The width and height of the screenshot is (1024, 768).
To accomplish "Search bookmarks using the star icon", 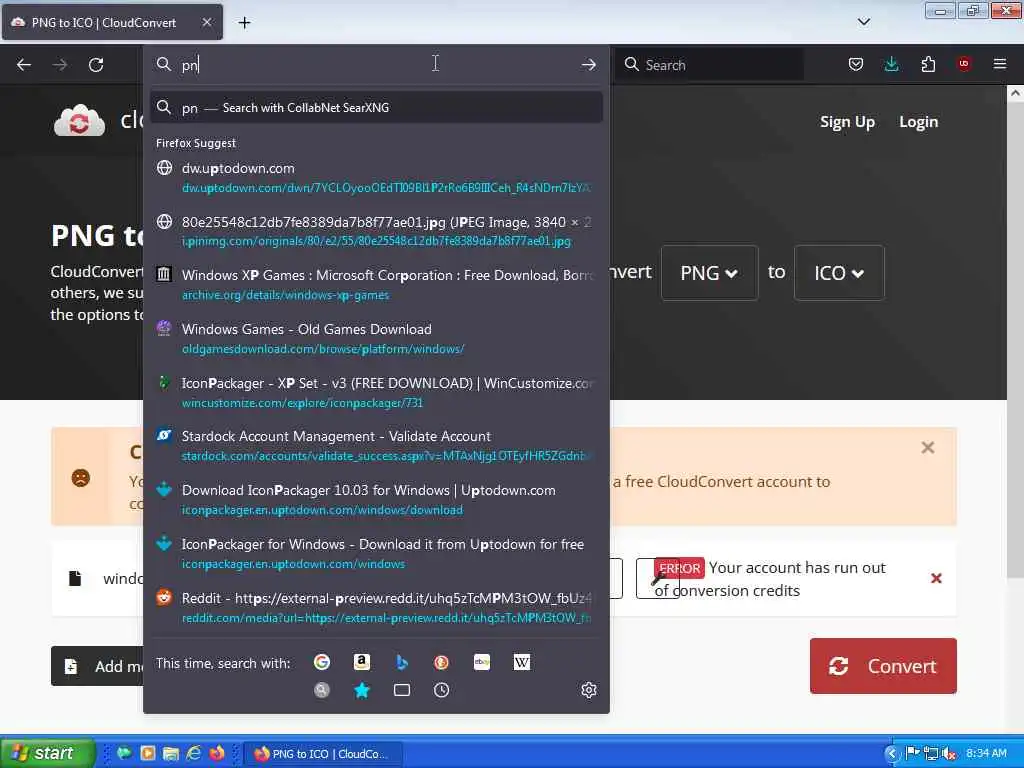I will (362, 690).
